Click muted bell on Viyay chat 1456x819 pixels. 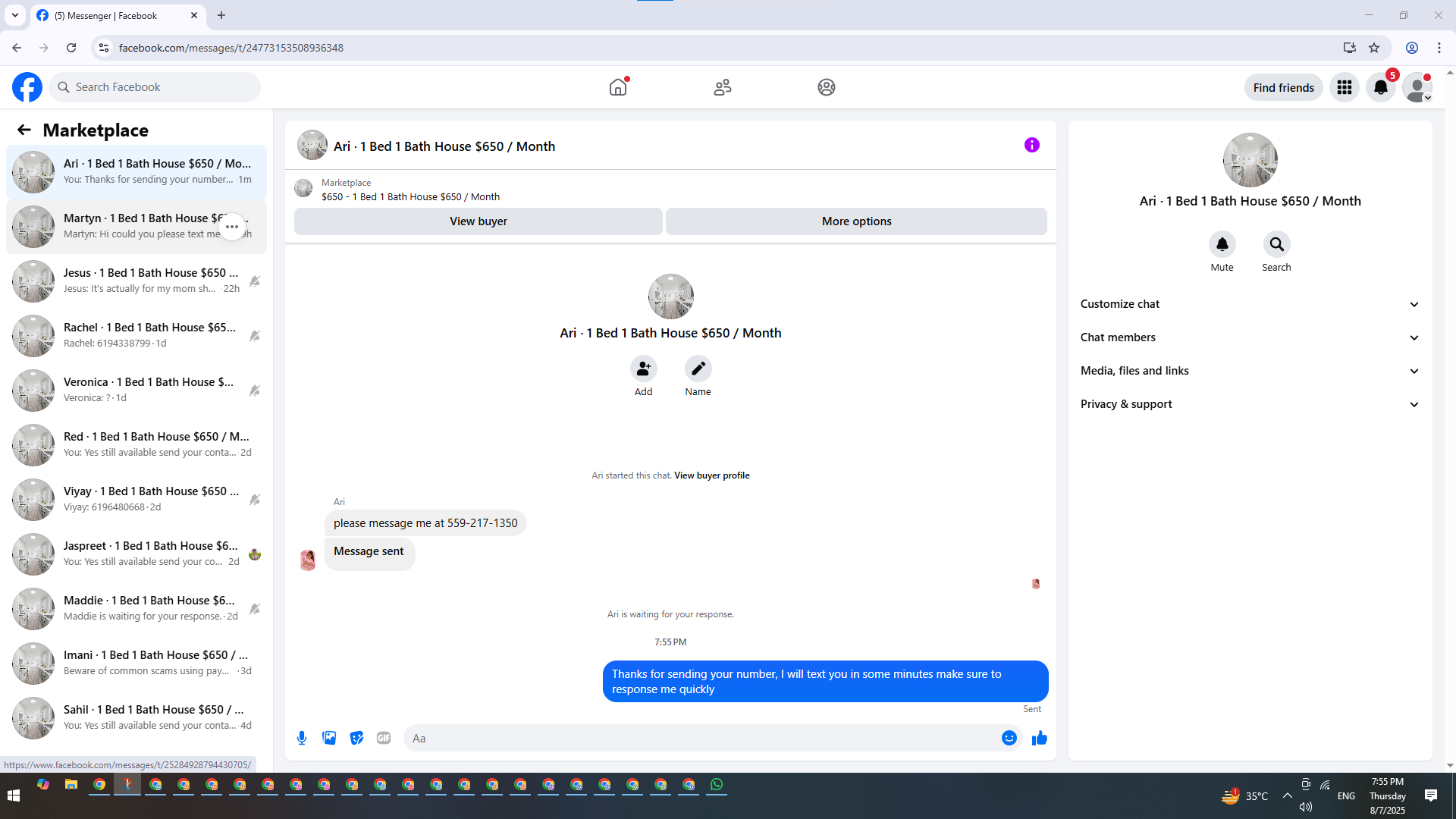click(255, 500)
